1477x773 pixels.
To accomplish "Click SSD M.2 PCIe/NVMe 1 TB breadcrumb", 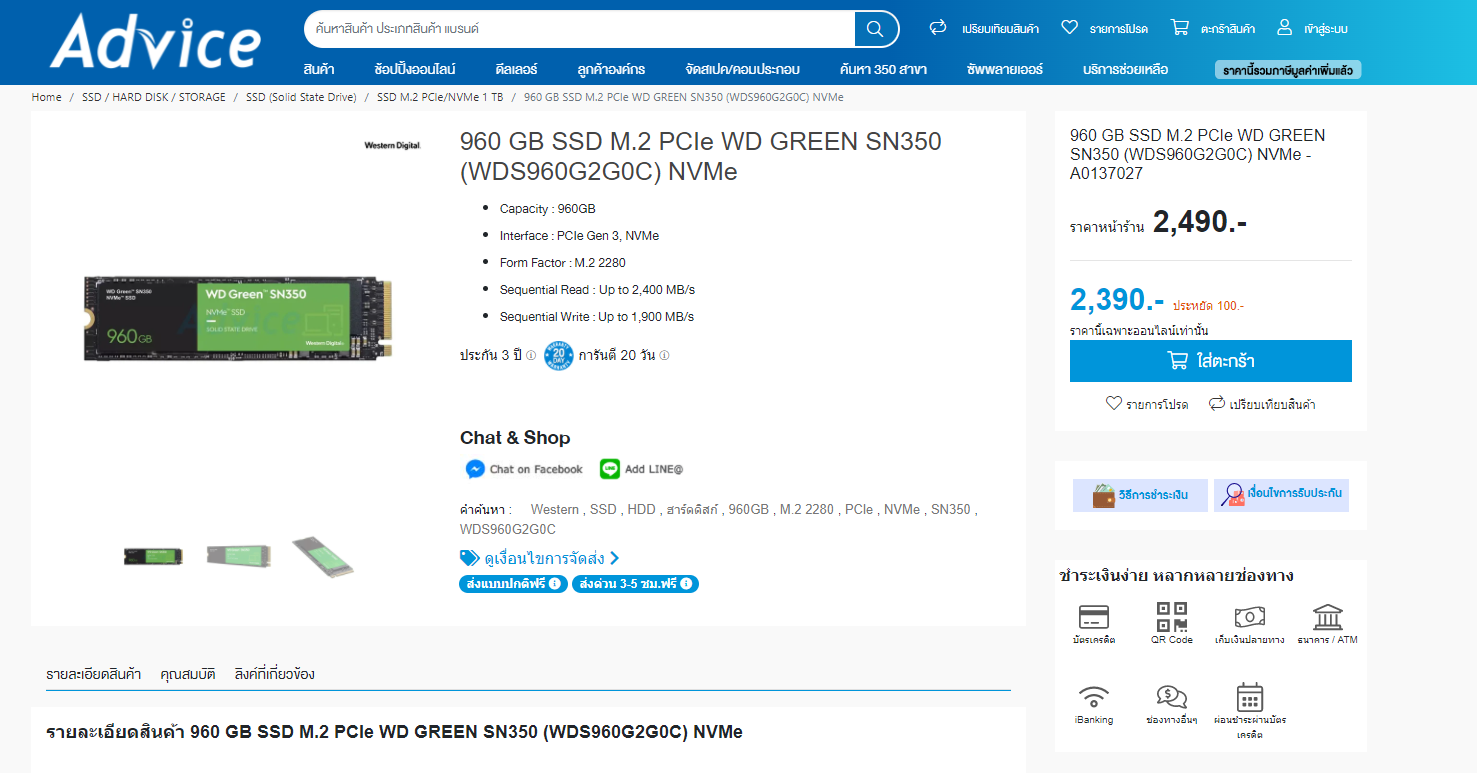I will coord(440,97).
